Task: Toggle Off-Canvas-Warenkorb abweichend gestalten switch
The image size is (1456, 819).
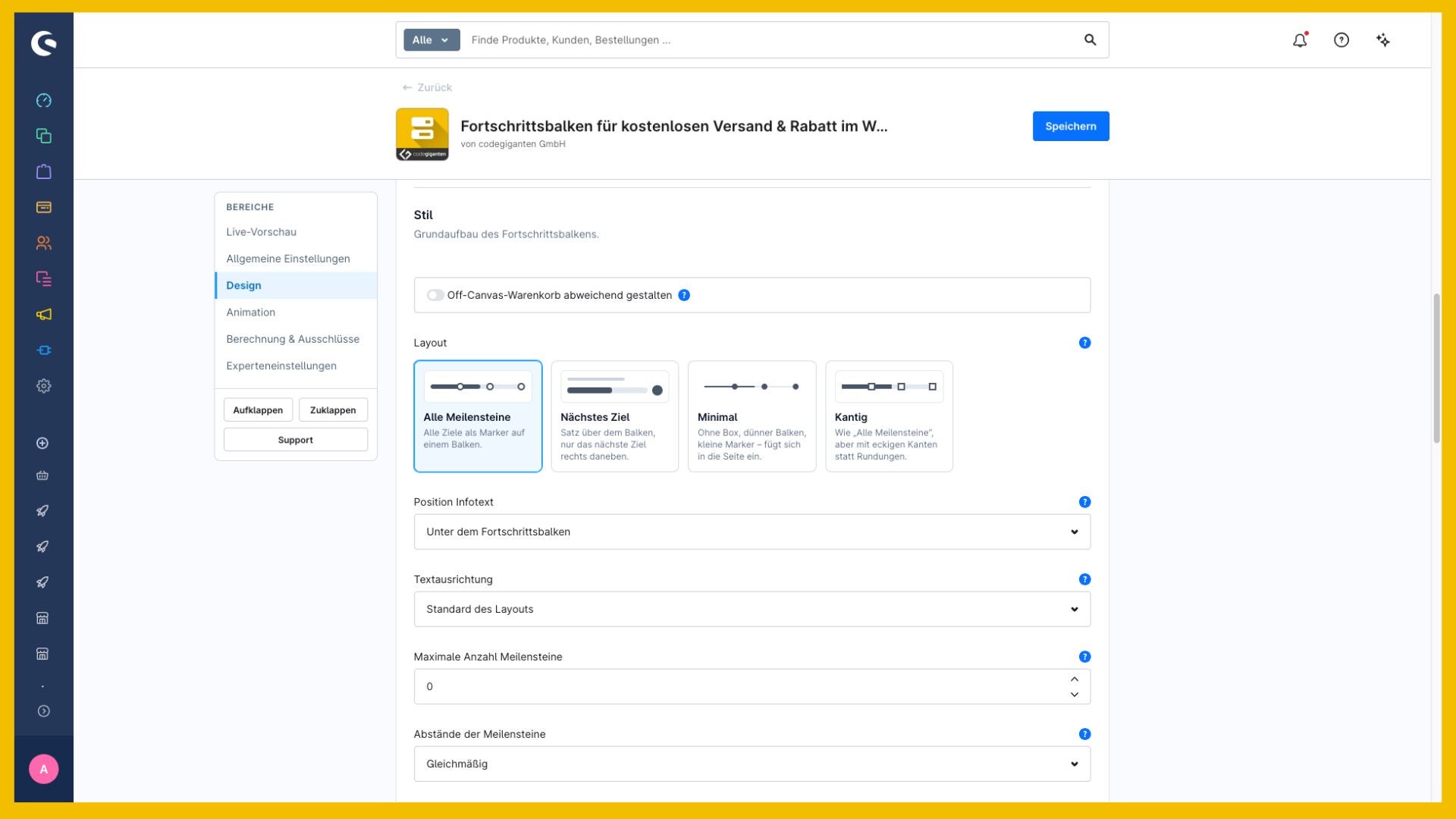Action: click(x=435, y=295)
